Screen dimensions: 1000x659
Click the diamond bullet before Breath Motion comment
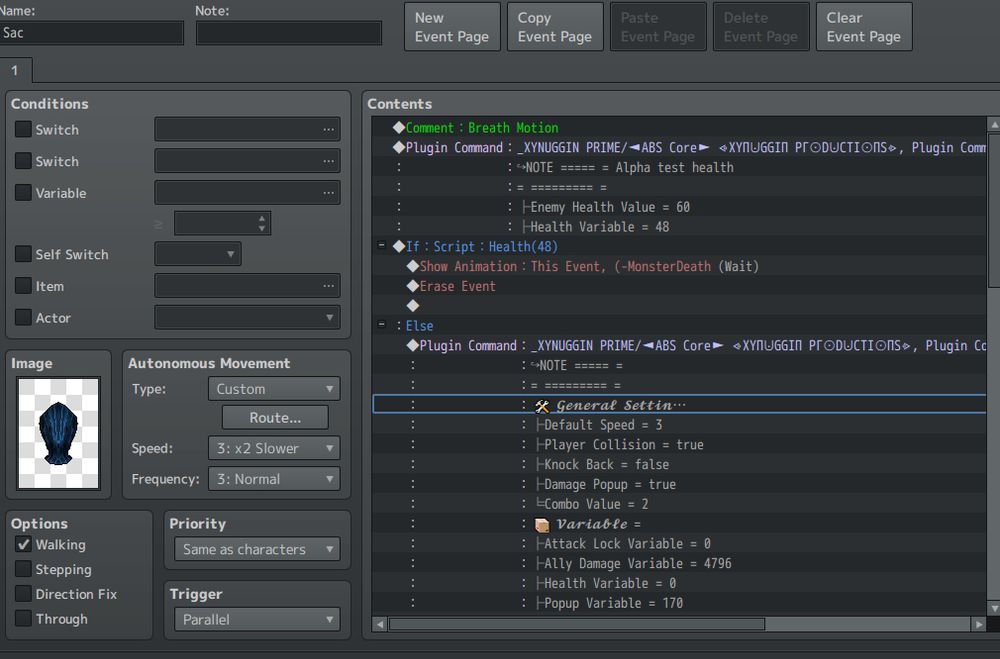[x=398, y=128]
